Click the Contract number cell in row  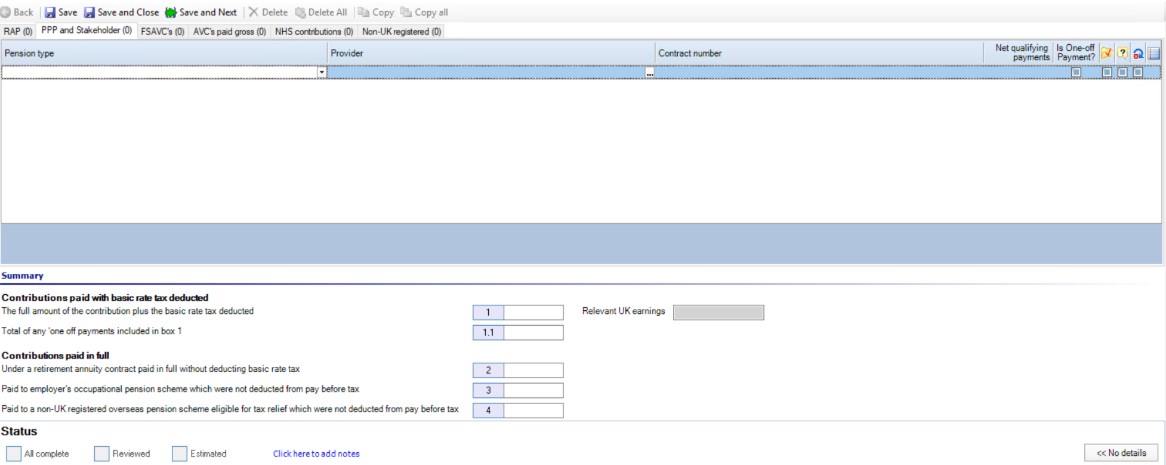tap(819, 72)
